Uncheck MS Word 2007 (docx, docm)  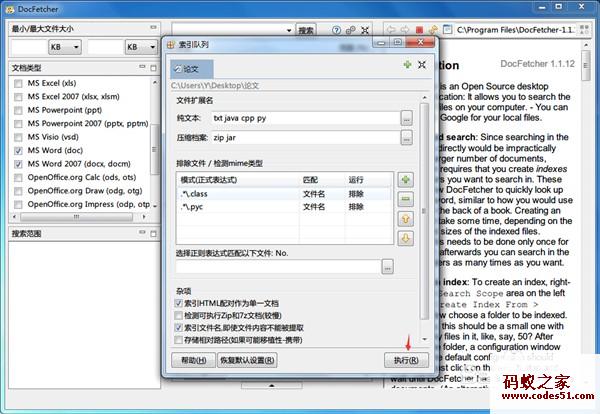pos(18,164)
